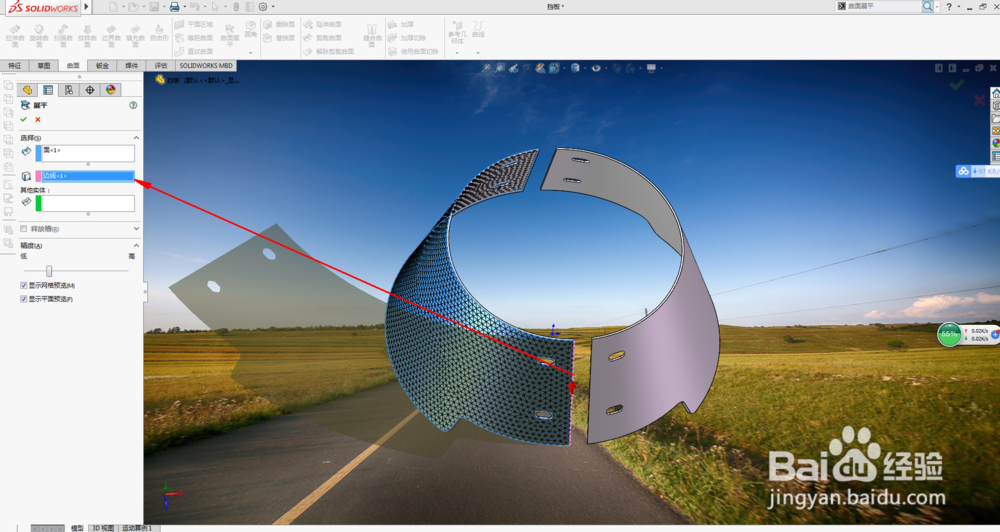1000x532 pixels.
Task: Click the 加厚 thicken button
Action: click(401, 24)
